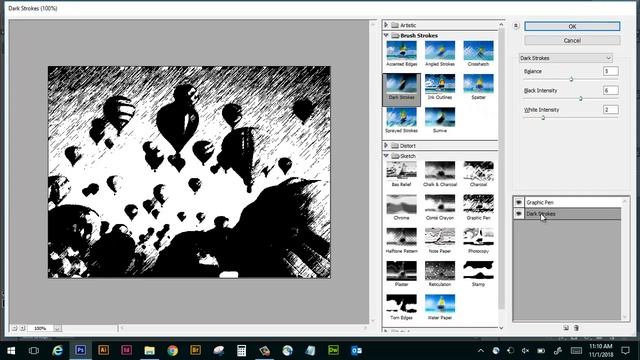This screenshot has width=640, height=360.
Task: Click OK to apply the filters
Action: [x=572, y=26]
